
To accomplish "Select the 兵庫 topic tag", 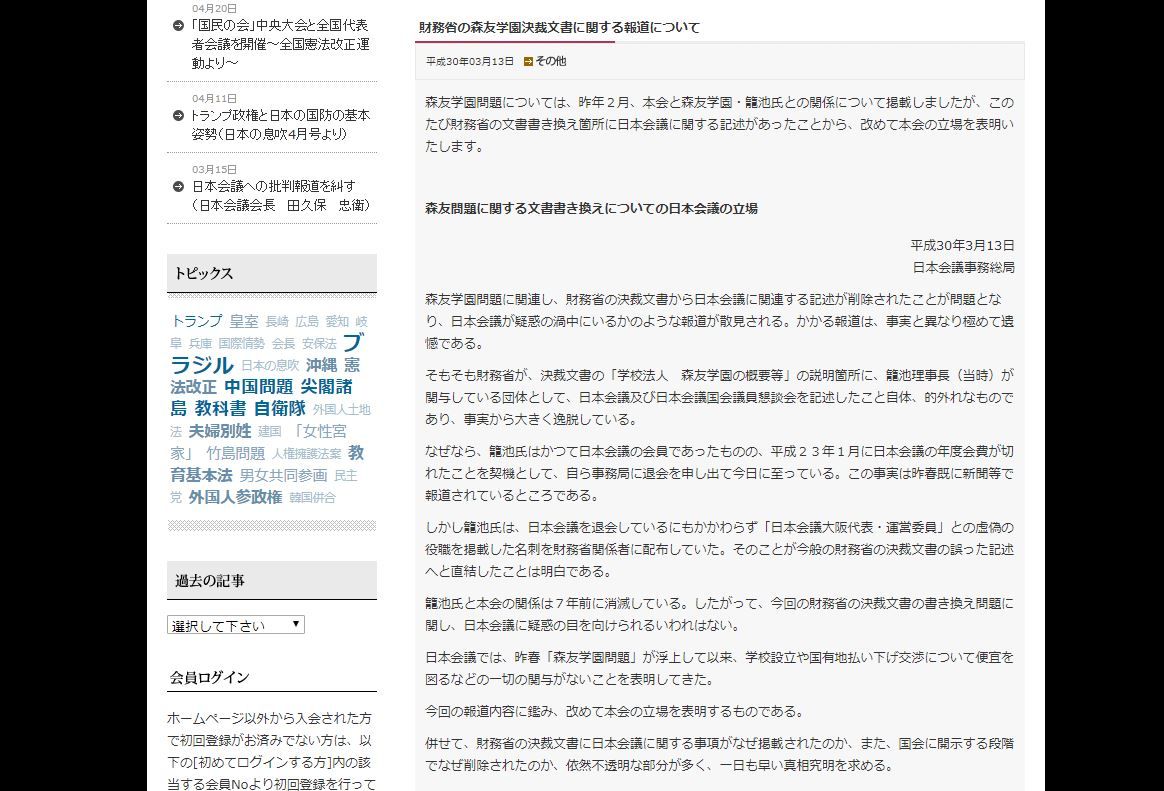I will (x=200, y=344).
